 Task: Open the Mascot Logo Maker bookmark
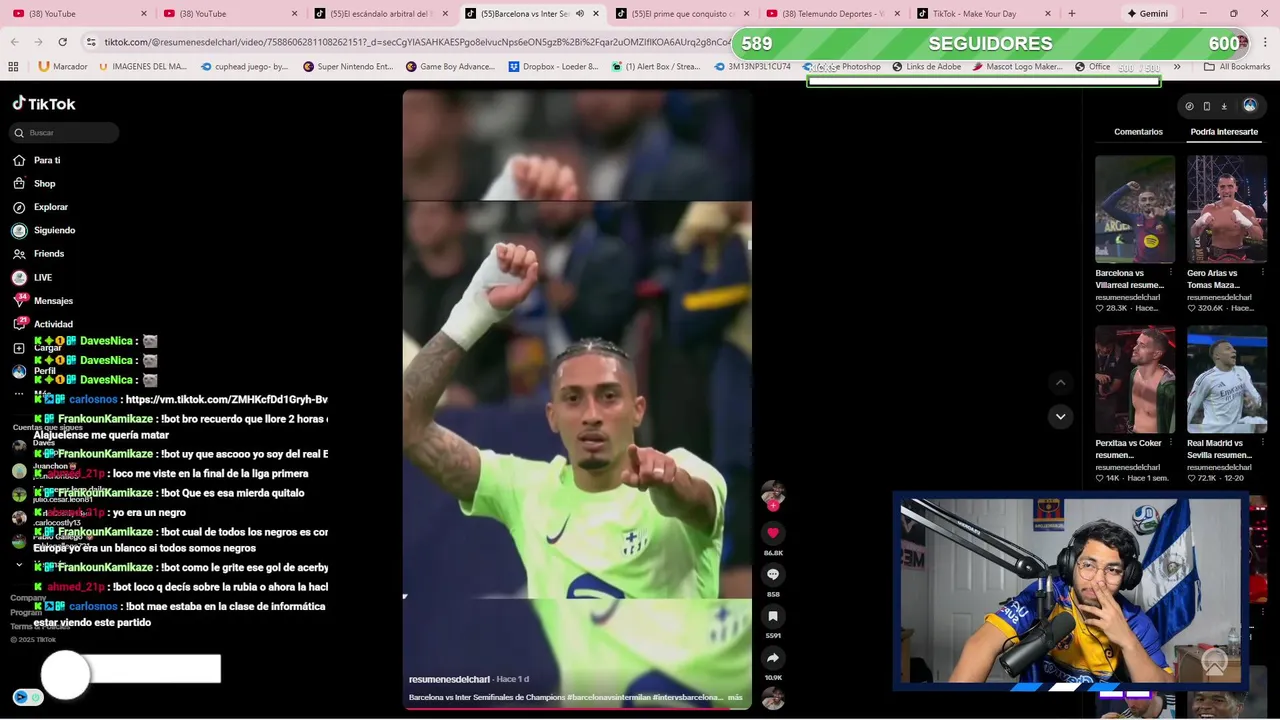coord(1017,67)
